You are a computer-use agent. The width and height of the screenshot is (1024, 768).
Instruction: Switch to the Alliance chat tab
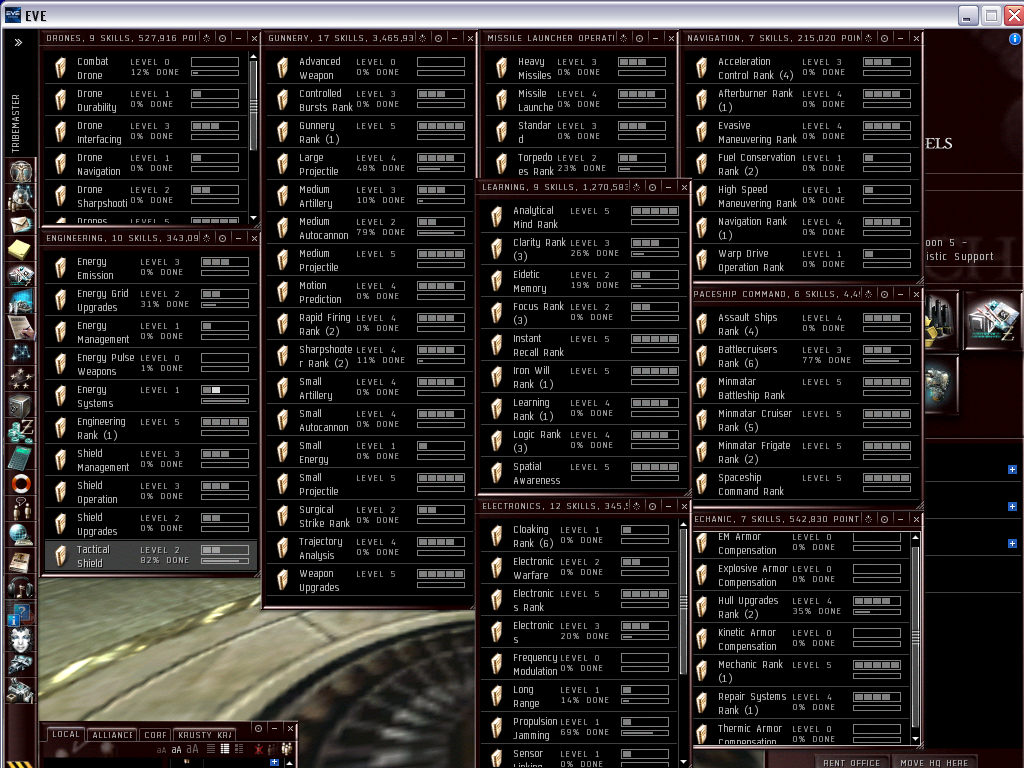[112, 735]
